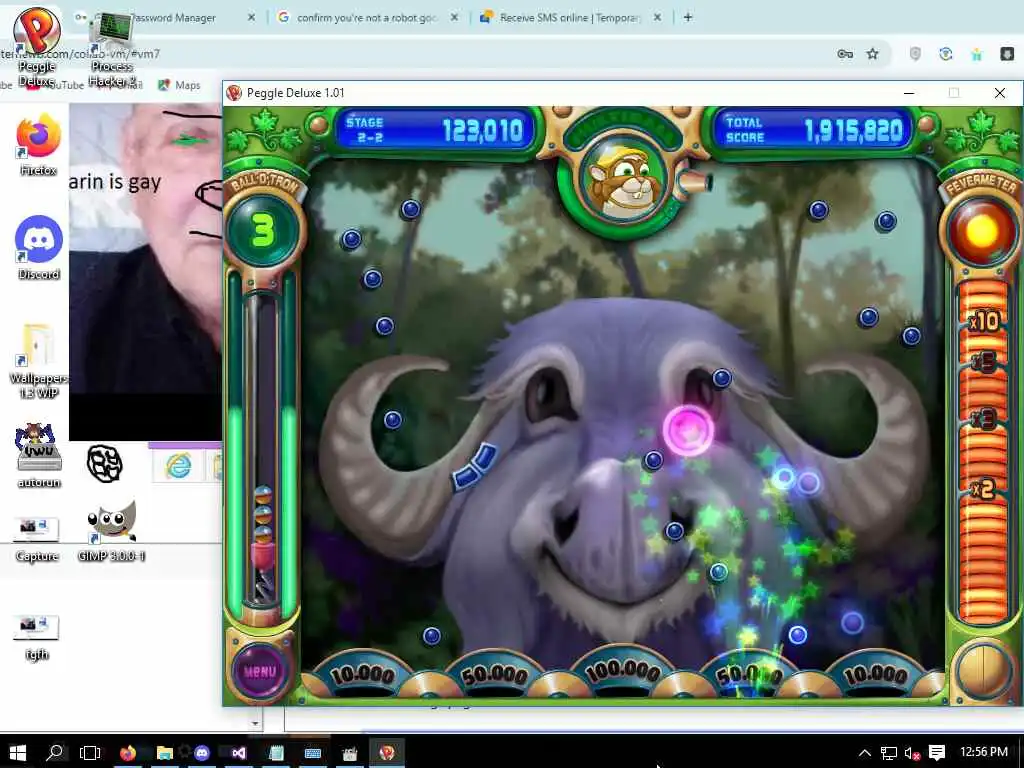1024x768 pixels.
Task: Minimize the Peggle Deluxe 1.01 window
Action: click(908, 93)
